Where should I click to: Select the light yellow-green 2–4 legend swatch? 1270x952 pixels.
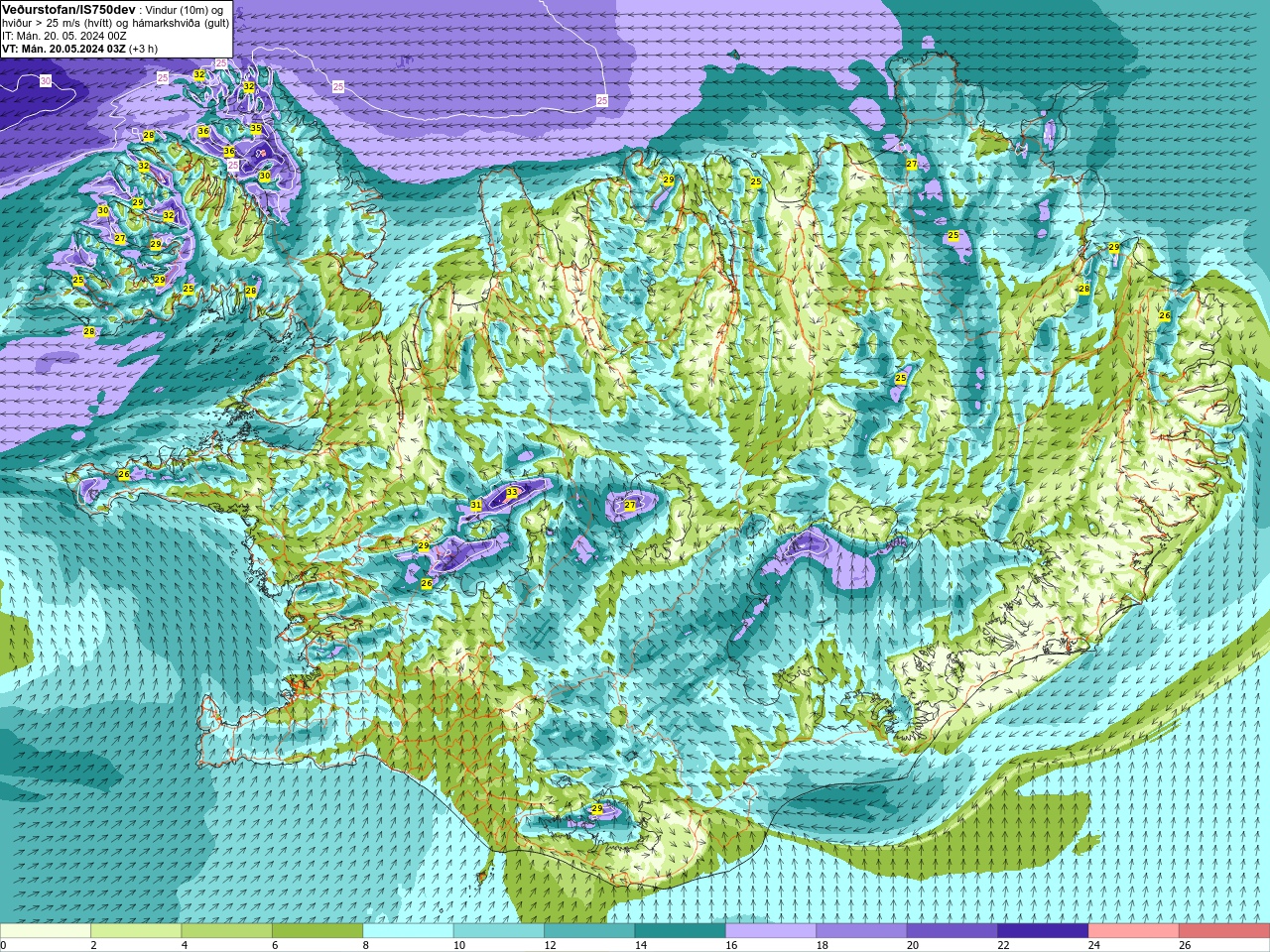tap(136, 931)
